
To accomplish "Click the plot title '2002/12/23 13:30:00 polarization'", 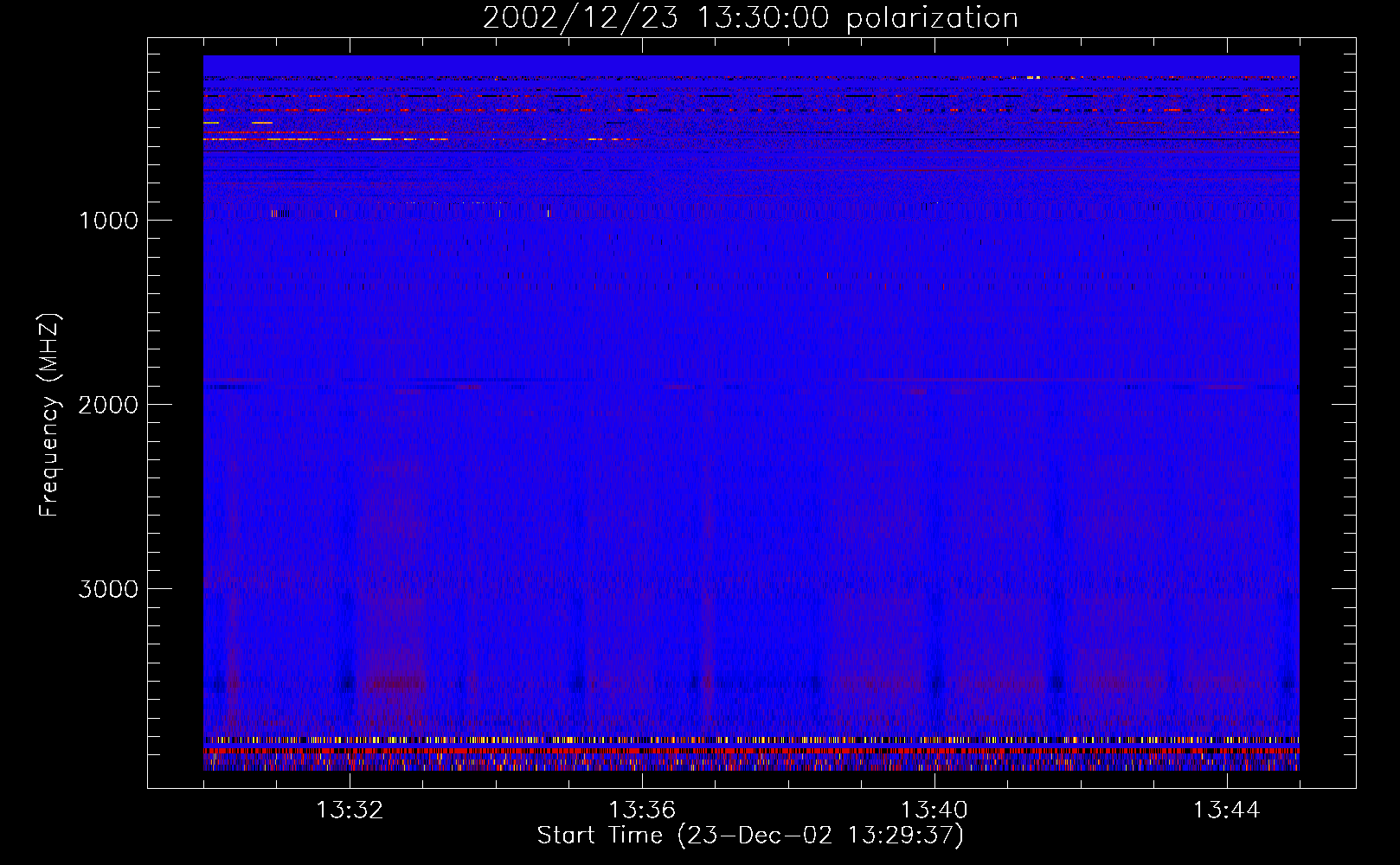I will (x=750, y=18).
